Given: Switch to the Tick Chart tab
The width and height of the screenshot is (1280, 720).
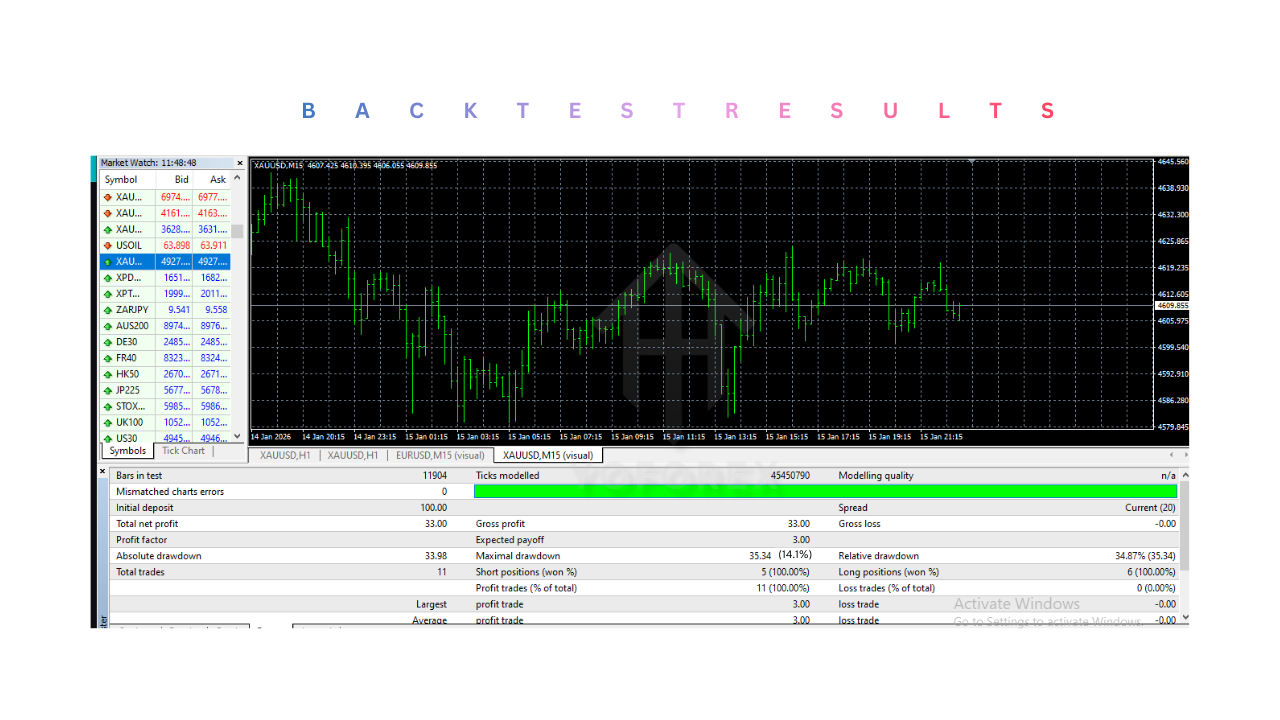Looking at the screenshot, I should point(183,451).
